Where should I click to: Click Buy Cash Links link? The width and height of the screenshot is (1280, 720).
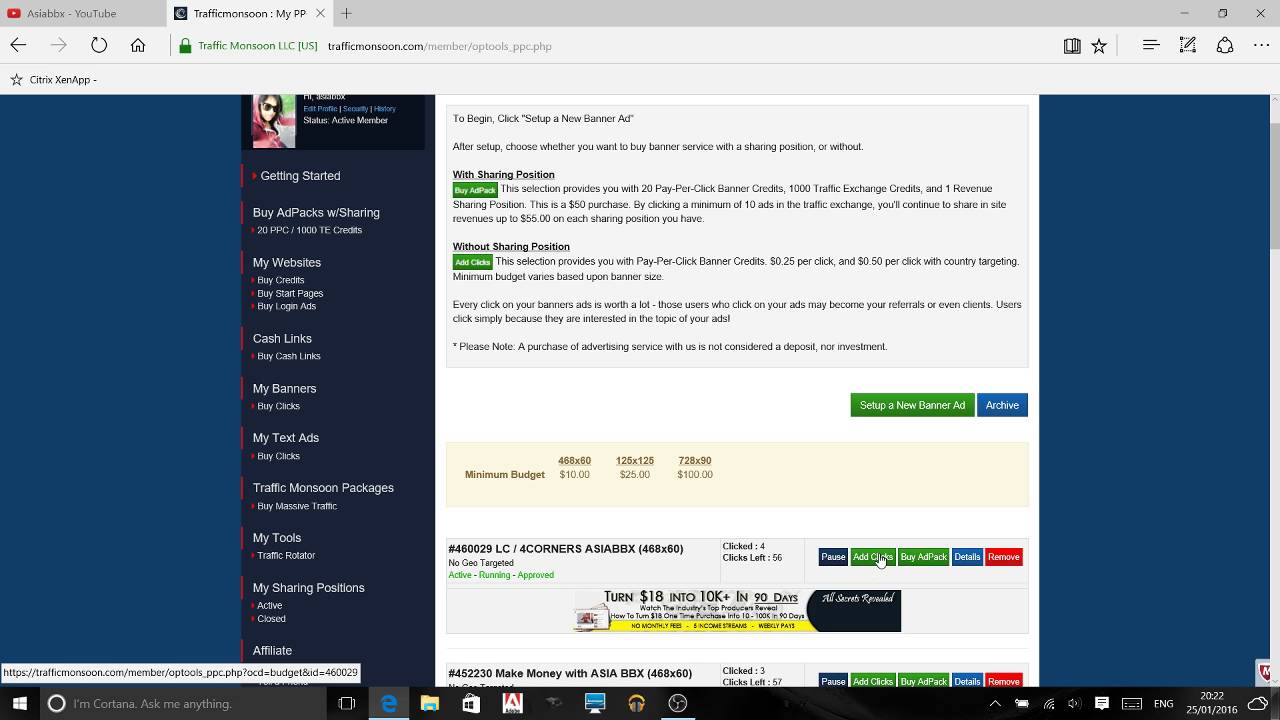[288, 356]
